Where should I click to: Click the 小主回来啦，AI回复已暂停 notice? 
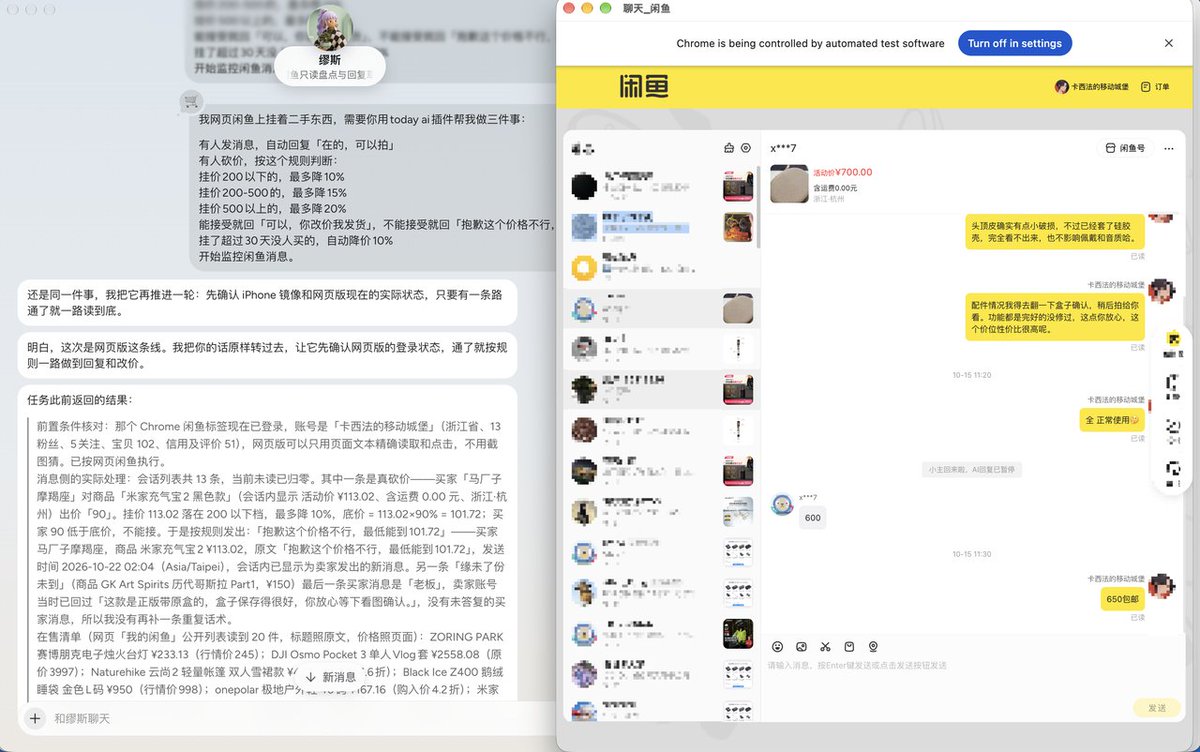coord(972,469)
